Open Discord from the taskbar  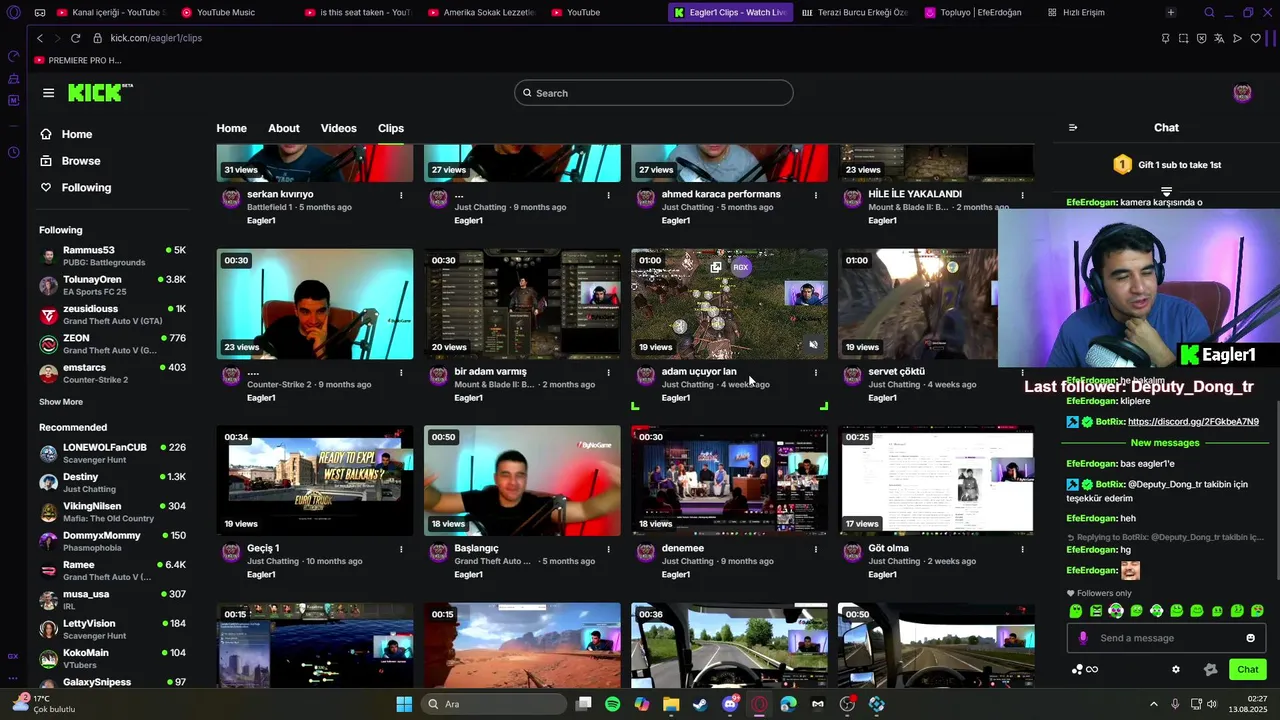click(730, 704)
